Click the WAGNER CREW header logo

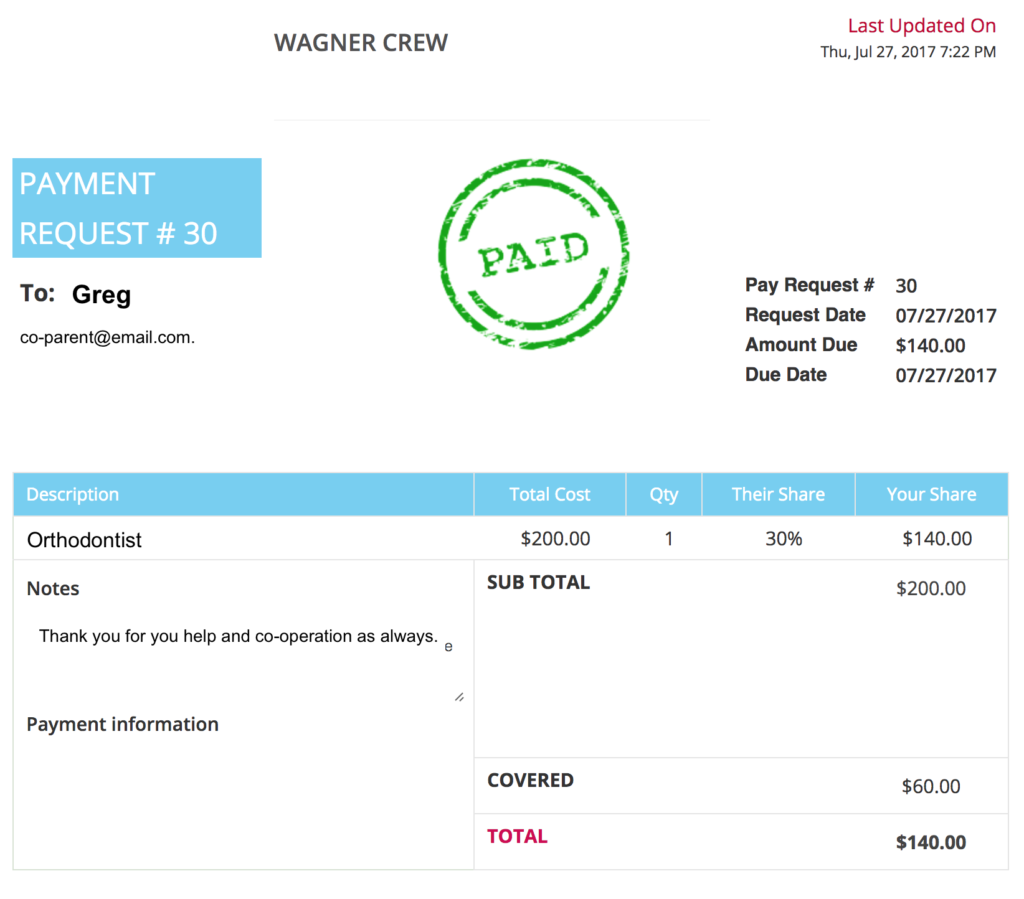[360, 42]
